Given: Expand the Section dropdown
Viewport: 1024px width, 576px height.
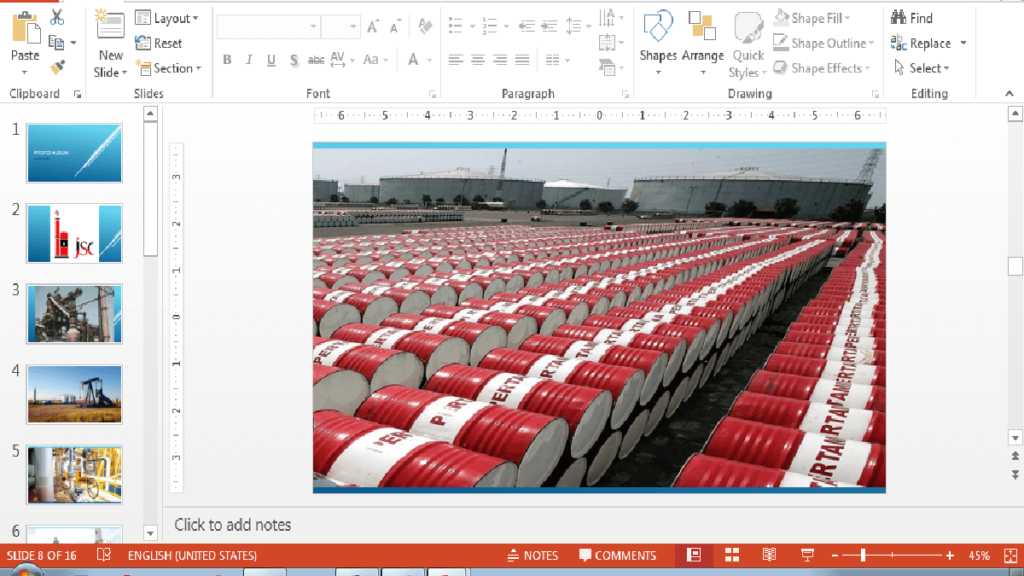Looking at the screenshot, I should (169, 68).
